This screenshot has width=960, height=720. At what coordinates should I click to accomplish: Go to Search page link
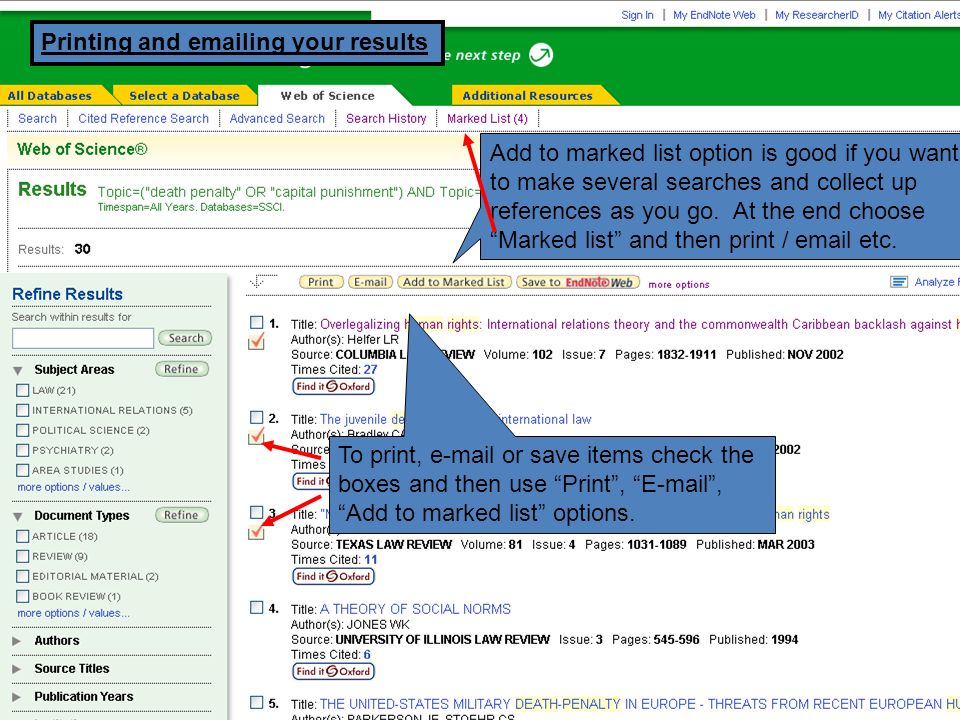click(x=37, y=118)
